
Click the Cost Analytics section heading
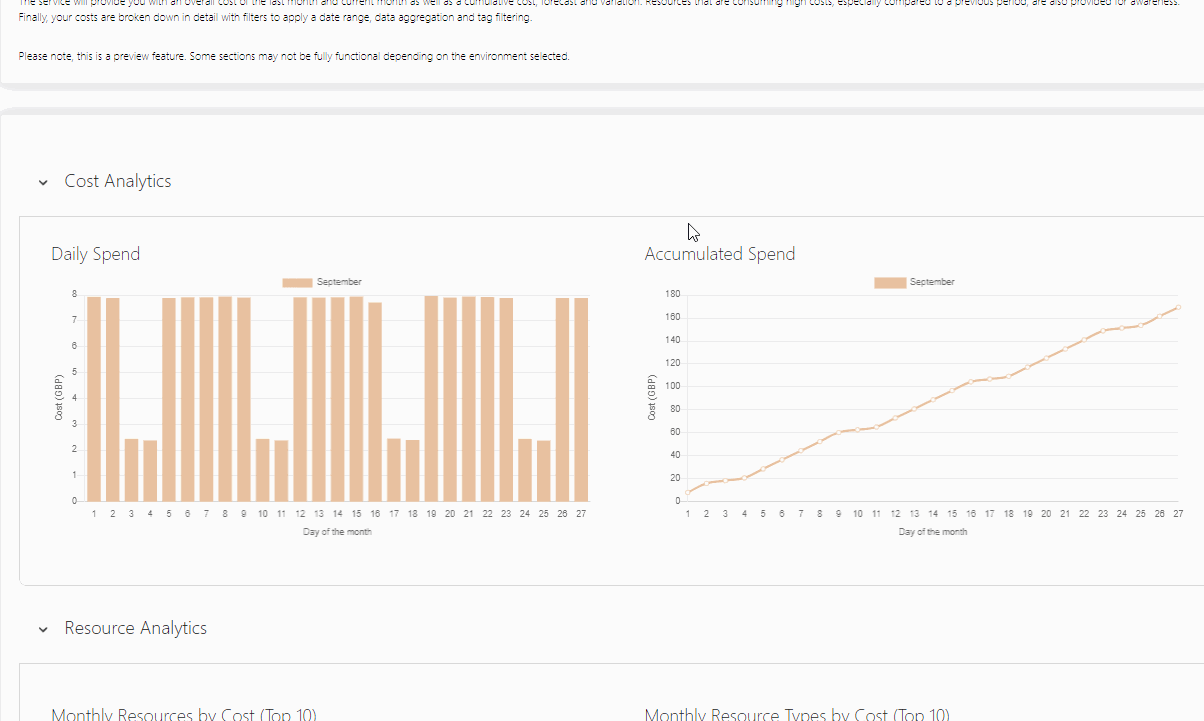click(x=118, y=181)
